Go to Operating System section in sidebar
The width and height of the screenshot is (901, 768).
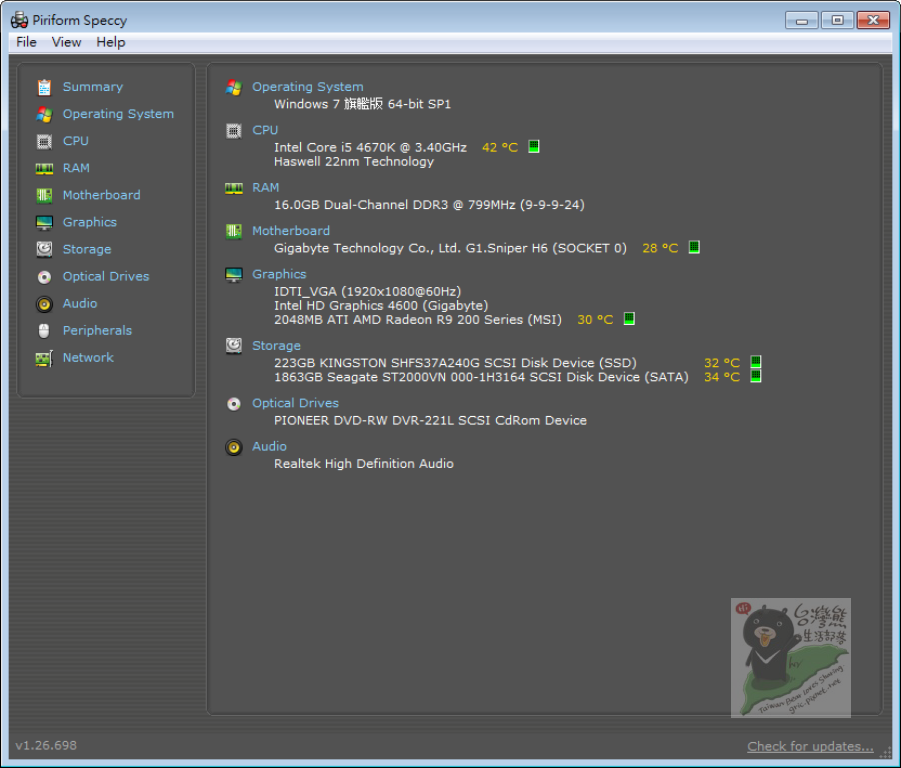pyautogui.click(x=118, y=114)
